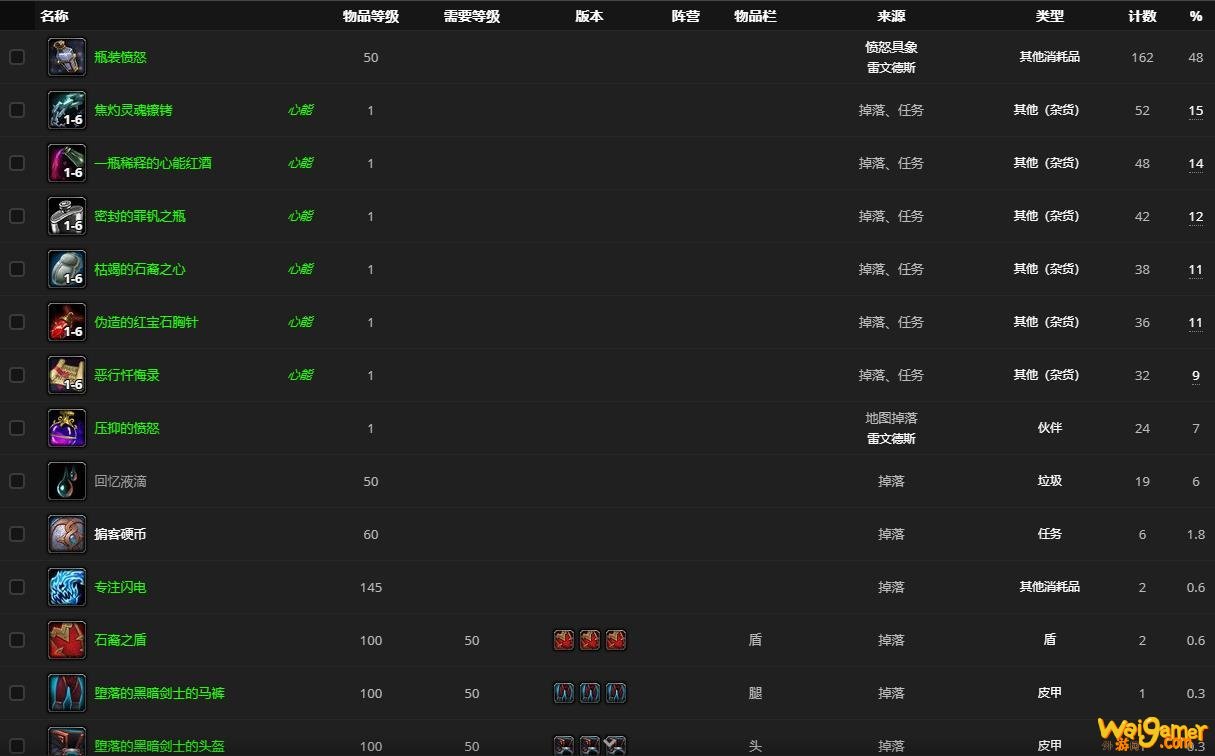Screen dimensions: 1215x756
Task: Check the box for 恶行忏悔录
Action: (x=17, y=375)
